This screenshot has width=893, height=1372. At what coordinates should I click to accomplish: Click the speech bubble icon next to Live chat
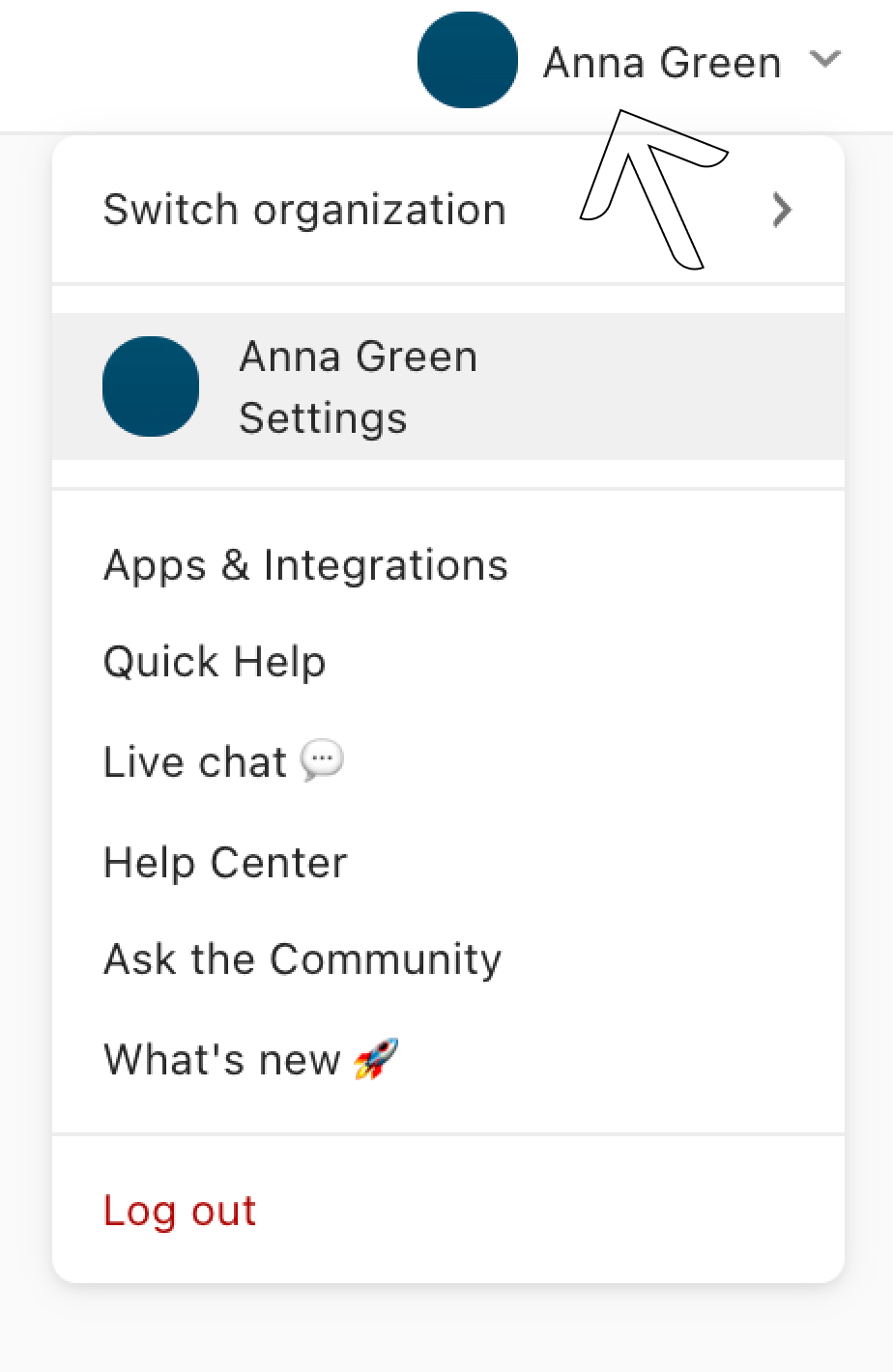(x=322, y=760)
